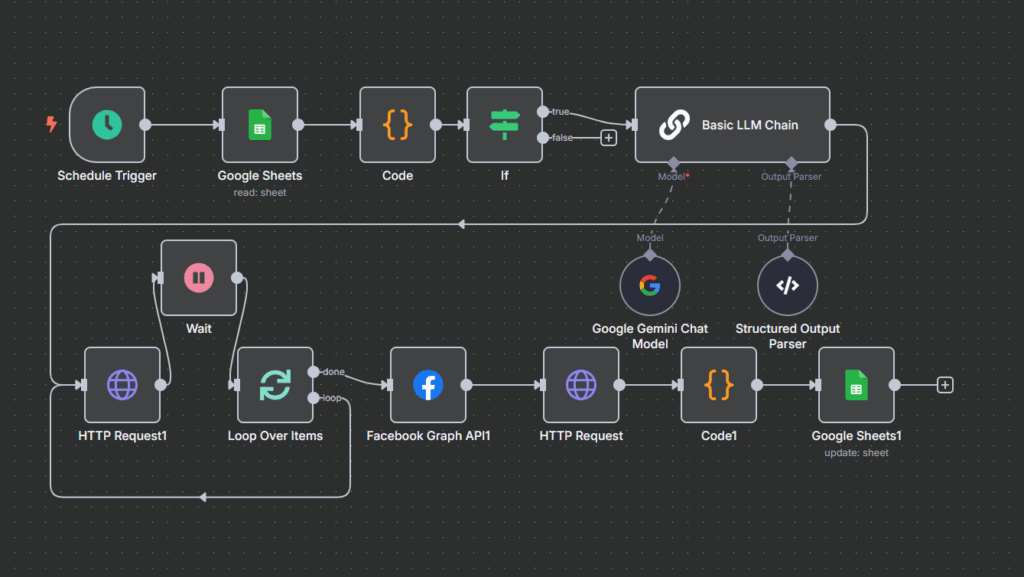
Task: Click the 'update: sheet' subtitle text
Action: click(856, 453)
